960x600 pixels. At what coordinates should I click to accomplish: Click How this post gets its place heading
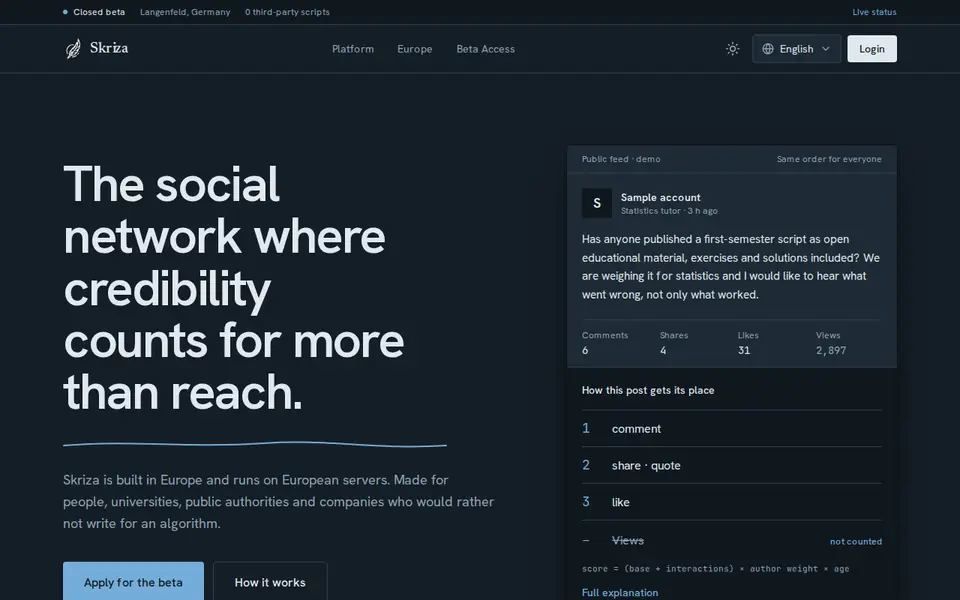click(648, 390)
